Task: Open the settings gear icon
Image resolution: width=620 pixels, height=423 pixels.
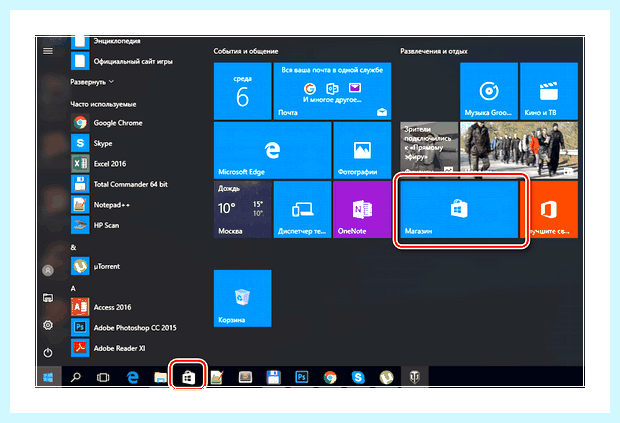Action: pos(48,325)
